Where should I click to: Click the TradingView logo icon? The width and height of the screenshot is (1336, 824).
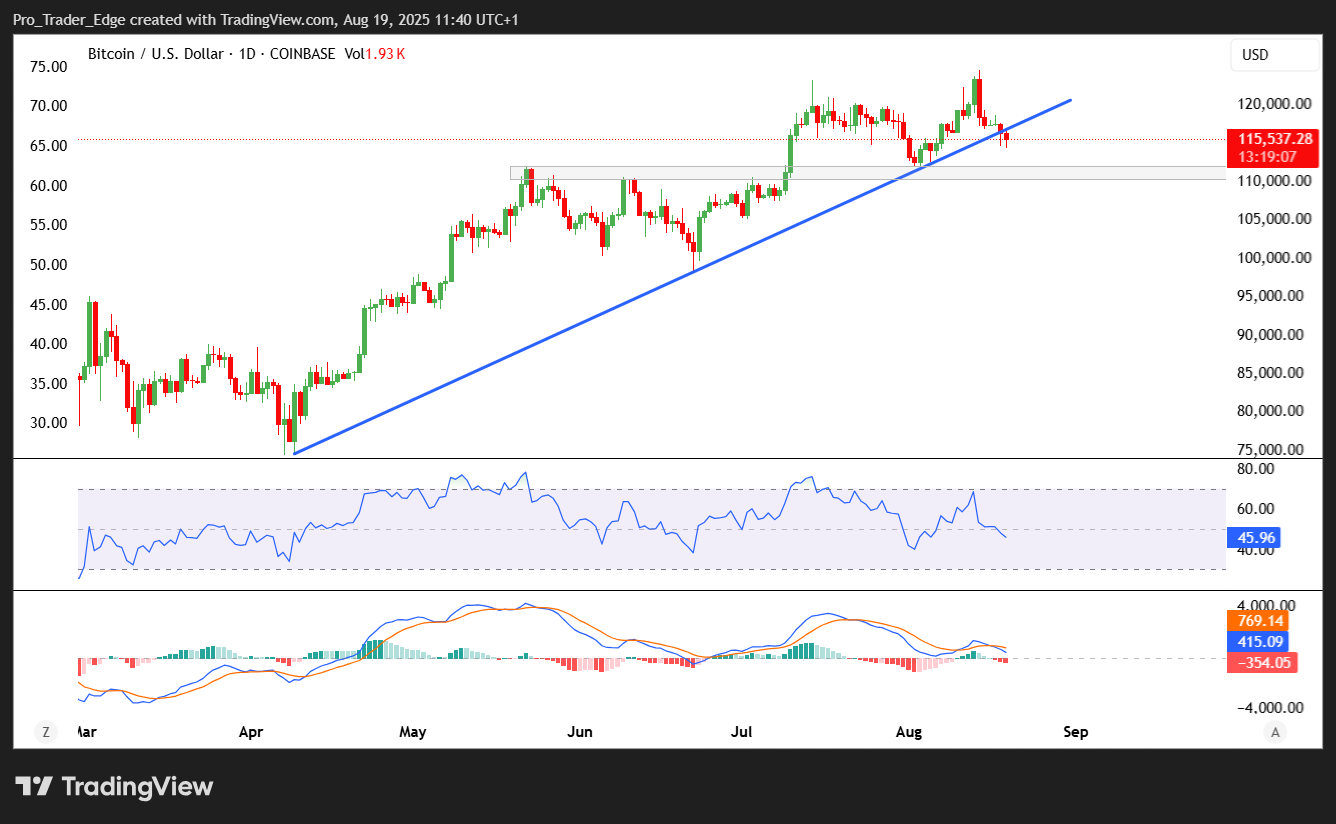point(34,787)
